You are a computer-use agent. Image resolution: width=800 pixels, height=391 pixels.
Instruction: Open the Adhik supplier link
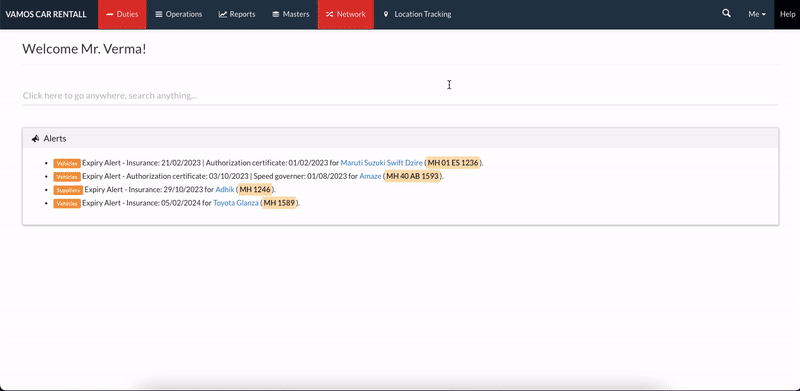(x=224, y=189)
